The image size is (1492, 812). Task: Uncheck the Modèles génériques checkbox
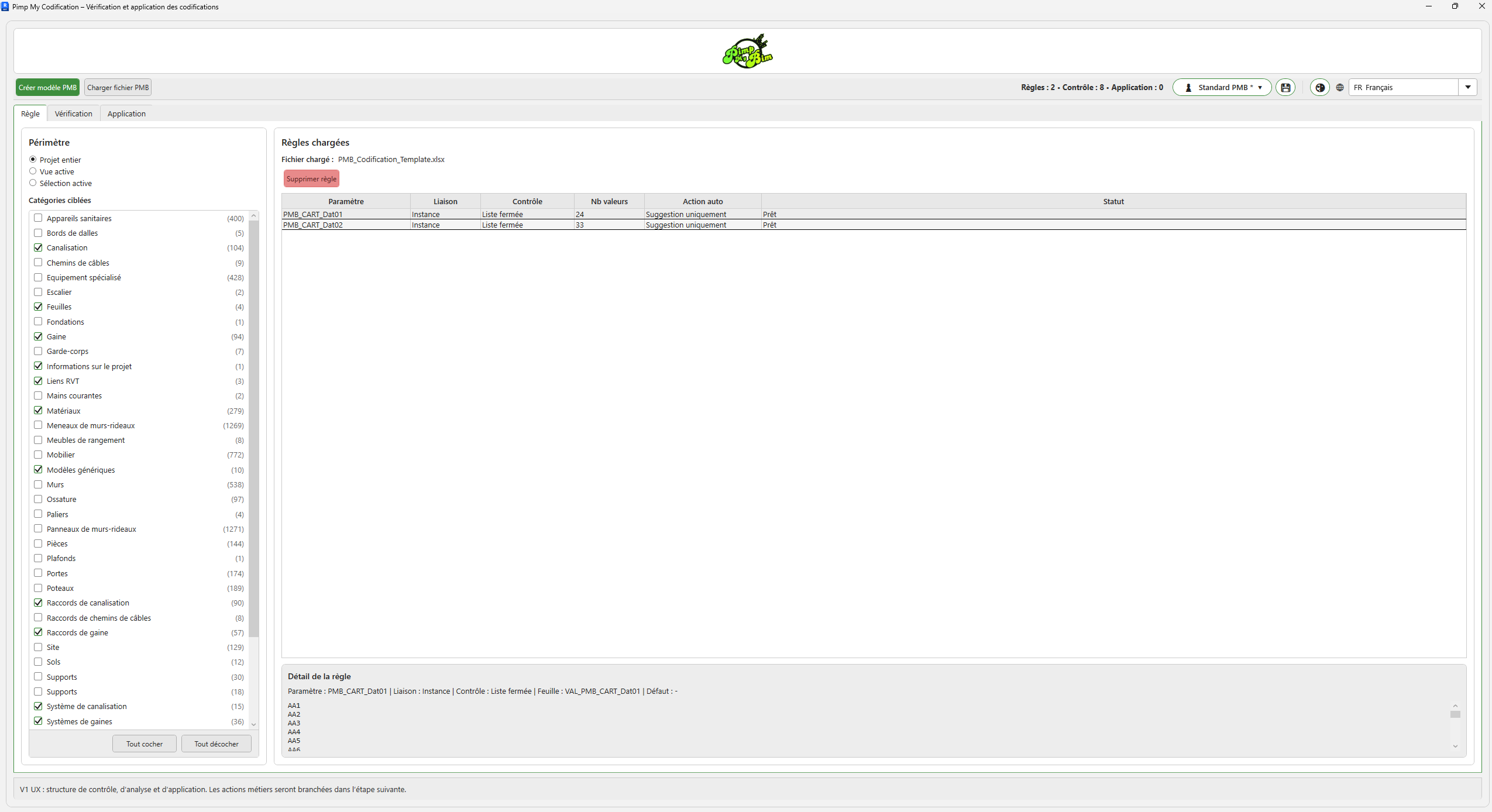(x=38, y=470)
